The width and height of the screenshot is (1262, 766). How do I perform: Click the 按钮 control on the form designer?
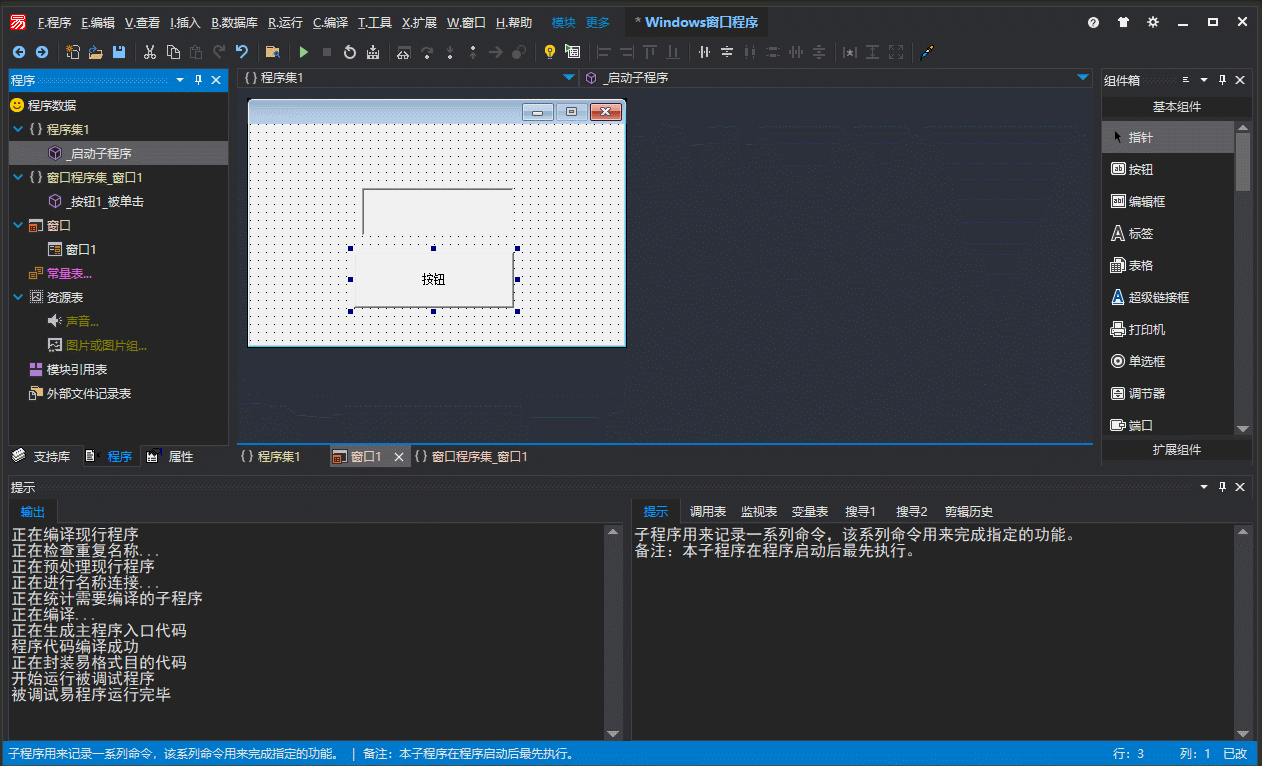433,279
